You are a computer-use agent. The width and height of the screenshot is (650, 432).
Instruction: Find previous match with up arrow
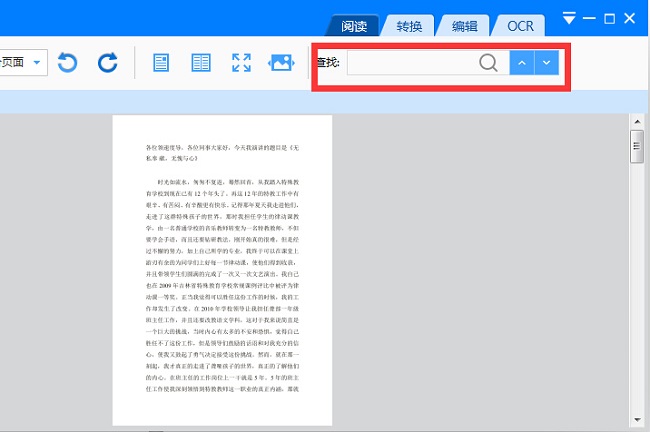click(x=522, y=63)
